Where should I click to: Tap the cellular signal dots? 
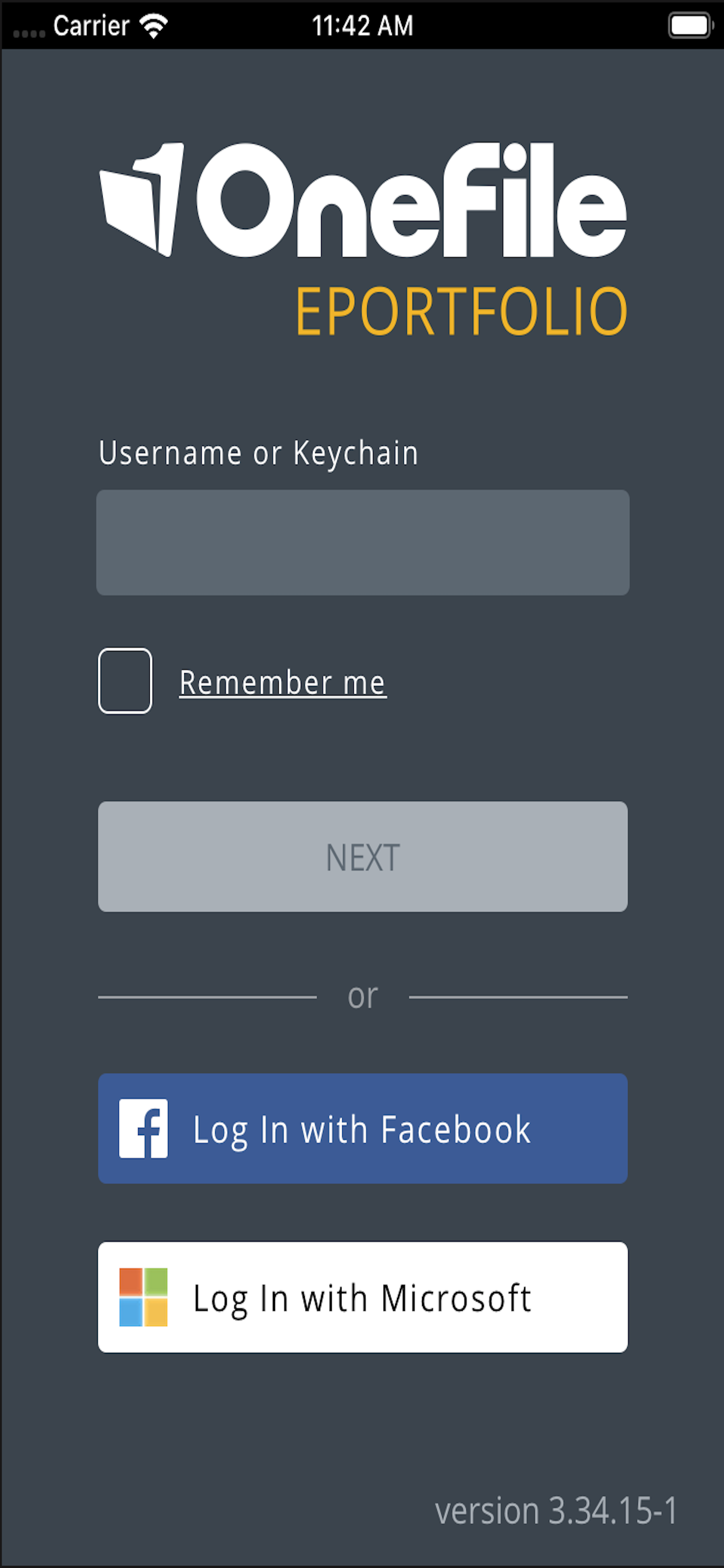29,33
